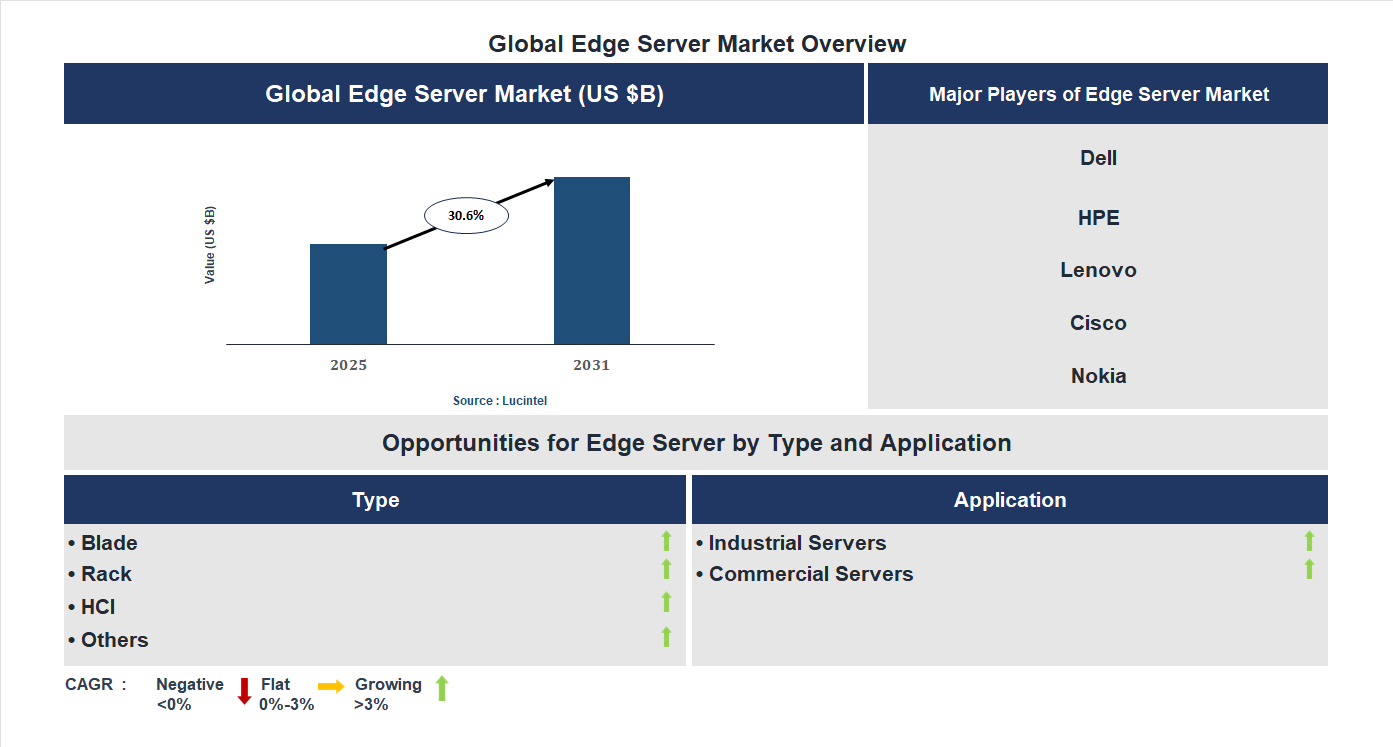Click the growth arrow next to Industrial Servers
Viewport: 1393px width, 747px height.
pyautogui.click(x=1309, y=542)
